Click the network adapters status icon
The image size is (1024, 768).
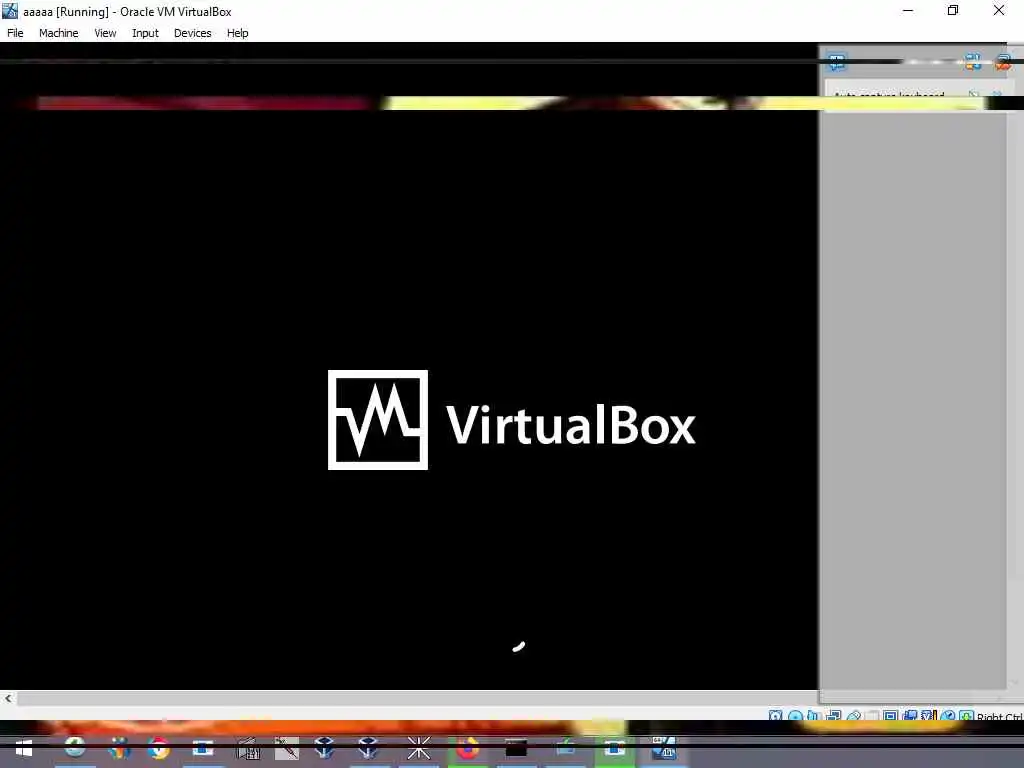(833, 716)
